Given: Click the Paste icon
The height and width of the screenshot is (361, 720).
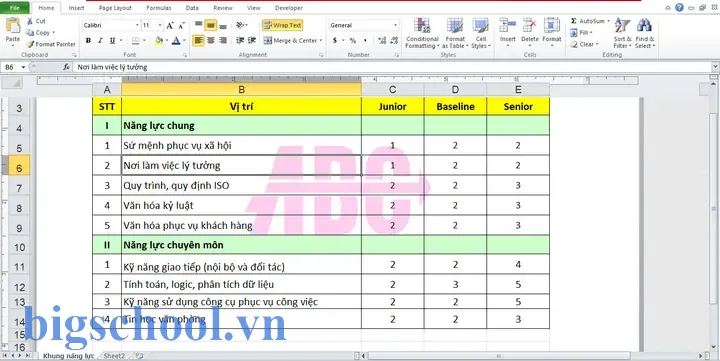Looking at the screenshot, I should 13,25.
